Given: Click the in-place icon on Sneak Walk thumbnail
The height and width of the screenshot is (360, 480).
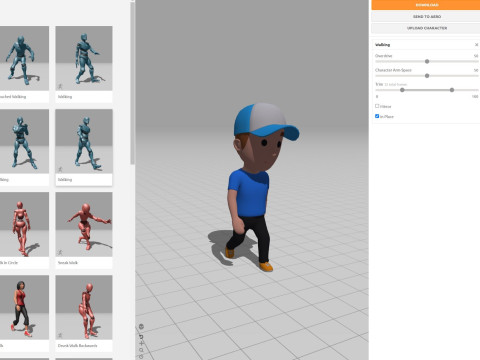Looking at the screenshot, I should (x=60, y=252).
